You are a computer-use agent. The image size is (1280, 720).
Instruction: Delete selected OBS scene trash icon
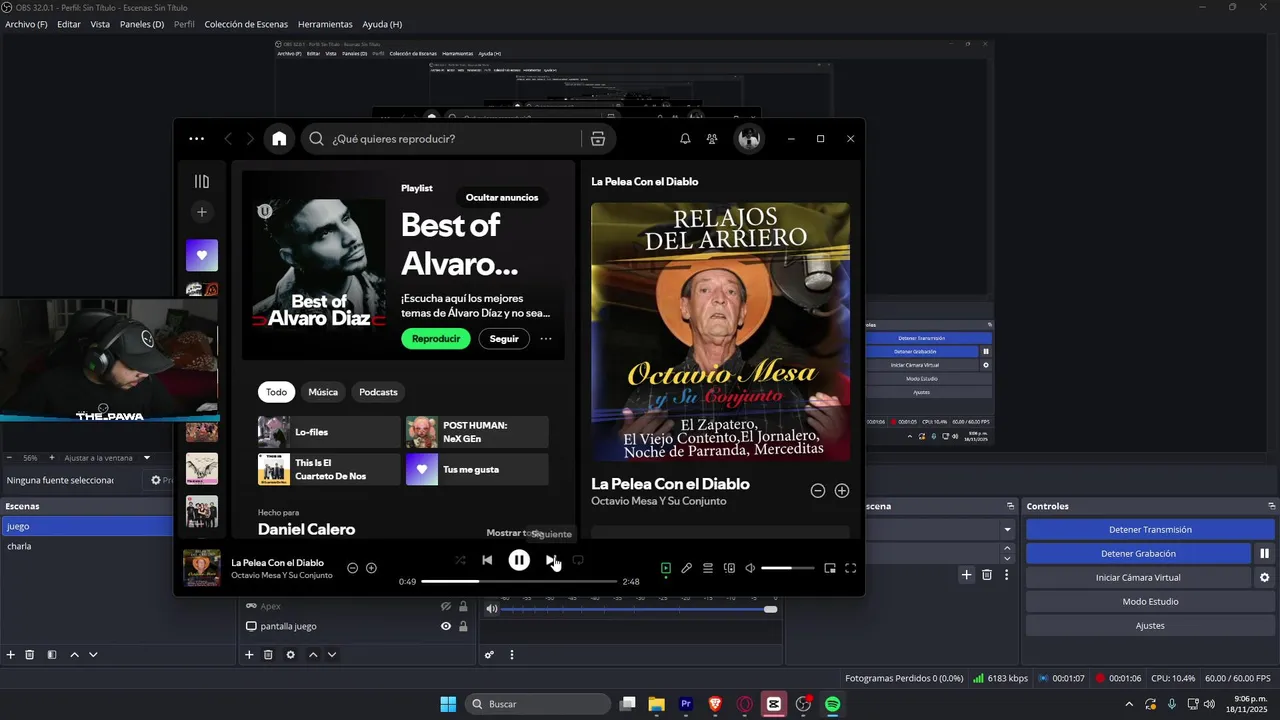[x=30, y=655]
